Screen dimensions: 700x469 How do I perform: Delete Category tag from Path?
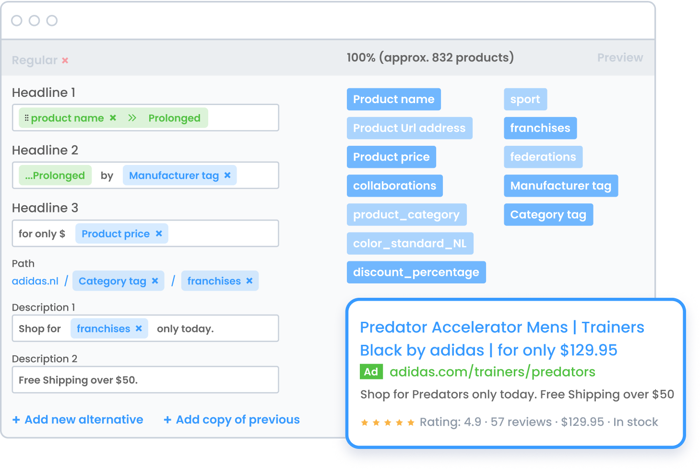pyautogui.click(x=155, y=281)
